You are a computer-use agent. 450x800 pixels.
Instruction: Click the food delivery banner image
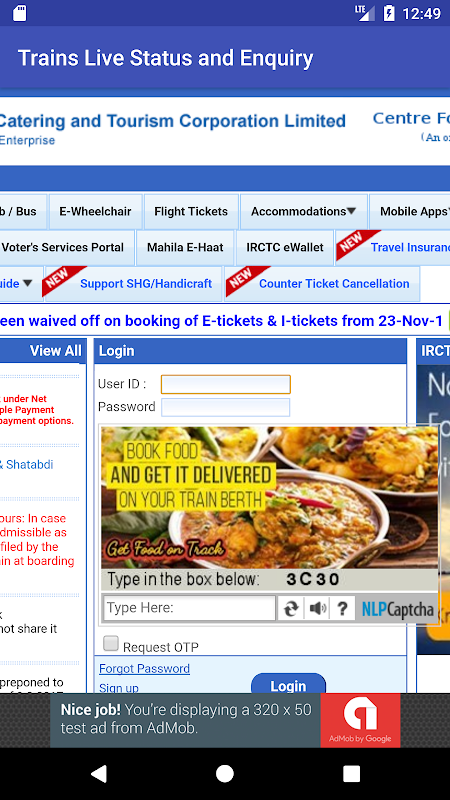(x=269, y=497)
